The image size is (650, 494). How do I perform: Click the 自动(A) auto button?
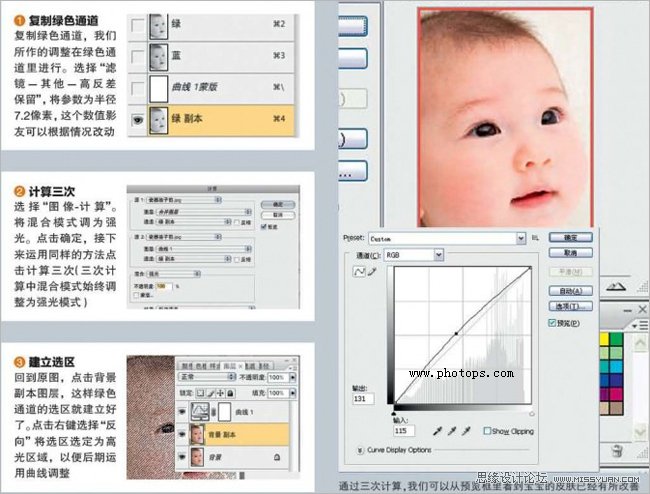(x=570, y=291)
